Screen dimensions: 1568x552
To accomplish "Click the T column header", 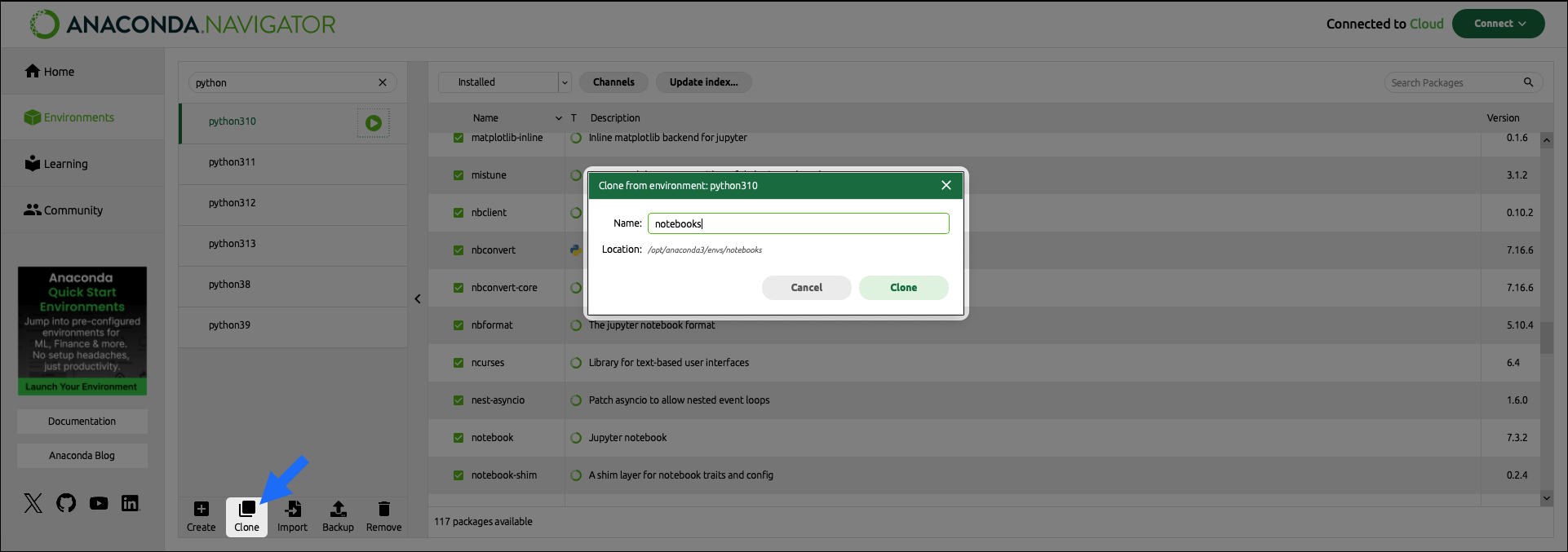I will (x=574, y=118).
